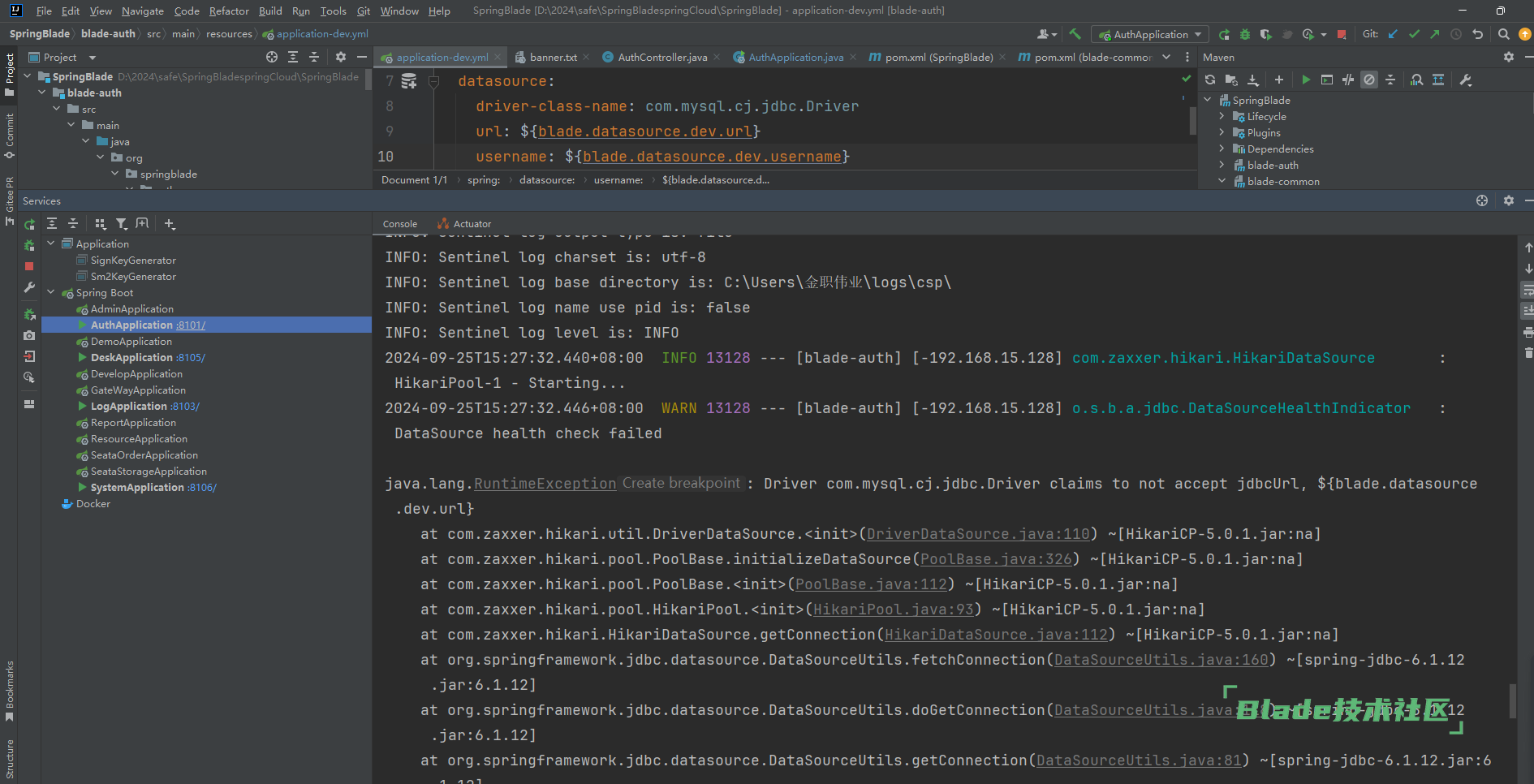Open Maven settings wrench

(1466, 80)
